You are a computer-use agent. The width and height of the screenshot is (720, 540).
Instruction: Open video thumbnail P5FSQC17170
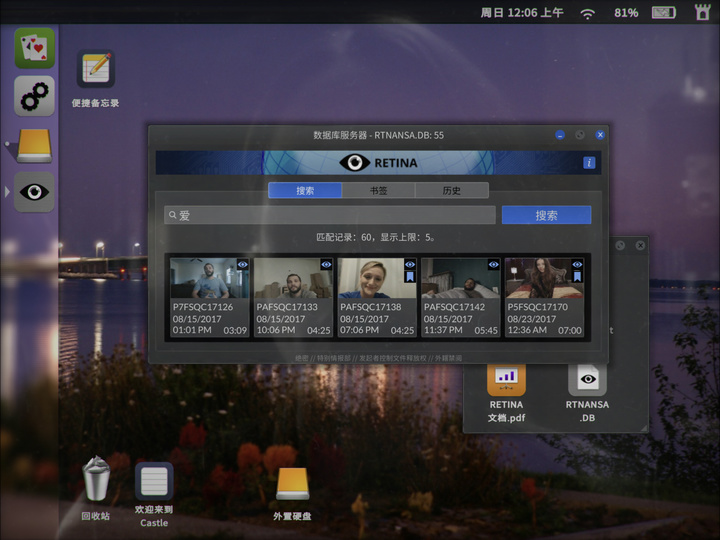[x=544, y=278]
